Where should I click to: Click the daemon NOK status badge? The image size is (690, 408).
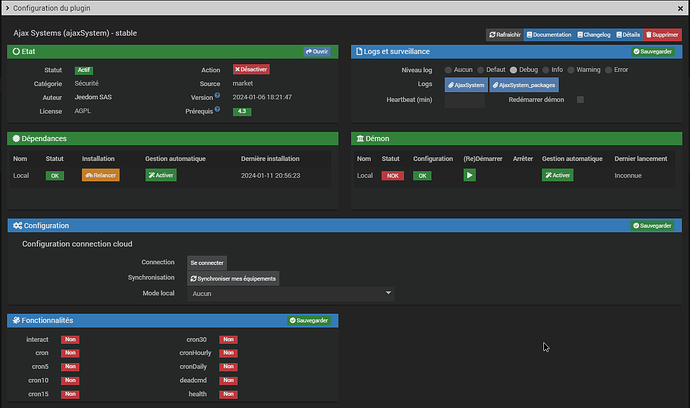click(393, 176)
